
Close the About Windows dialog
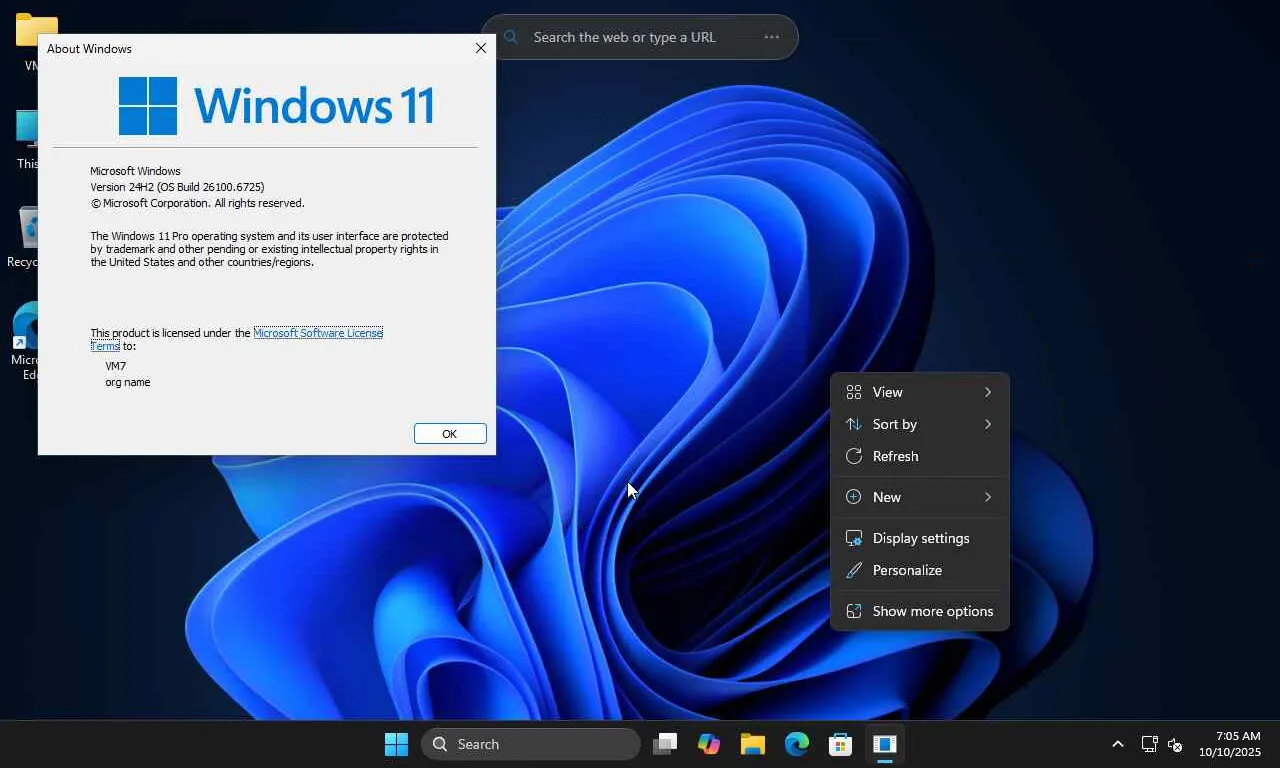(481, 48)
